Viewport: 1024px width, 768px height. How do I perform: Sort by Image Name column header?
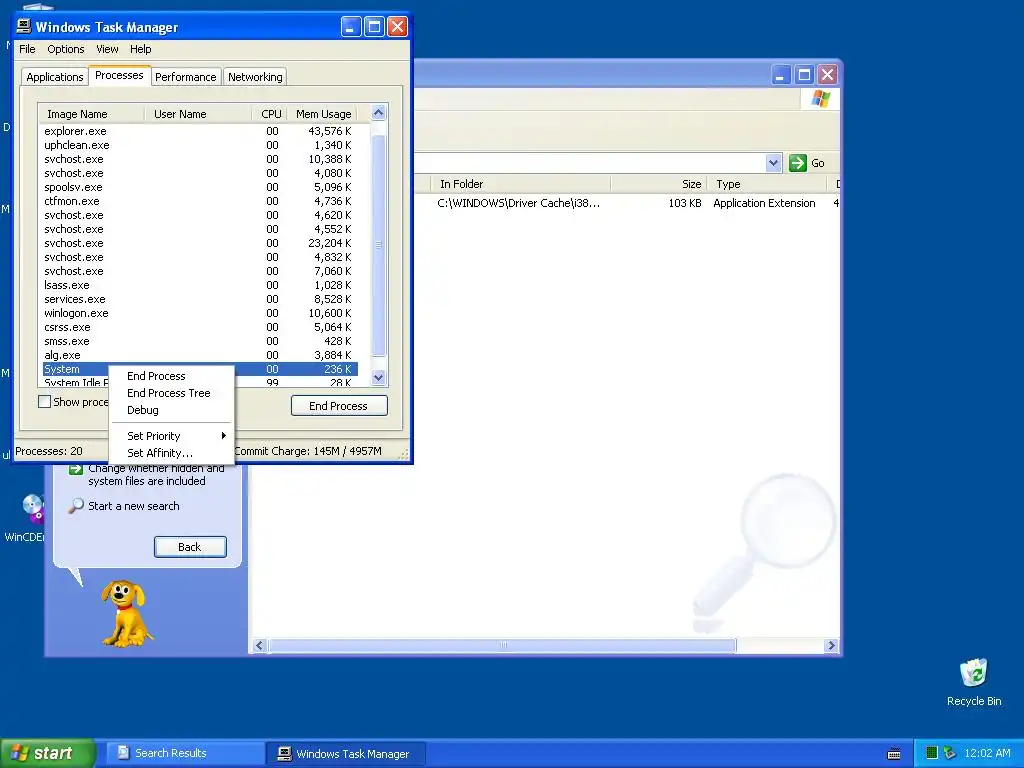pyautogui.click(x=91, y=114)
